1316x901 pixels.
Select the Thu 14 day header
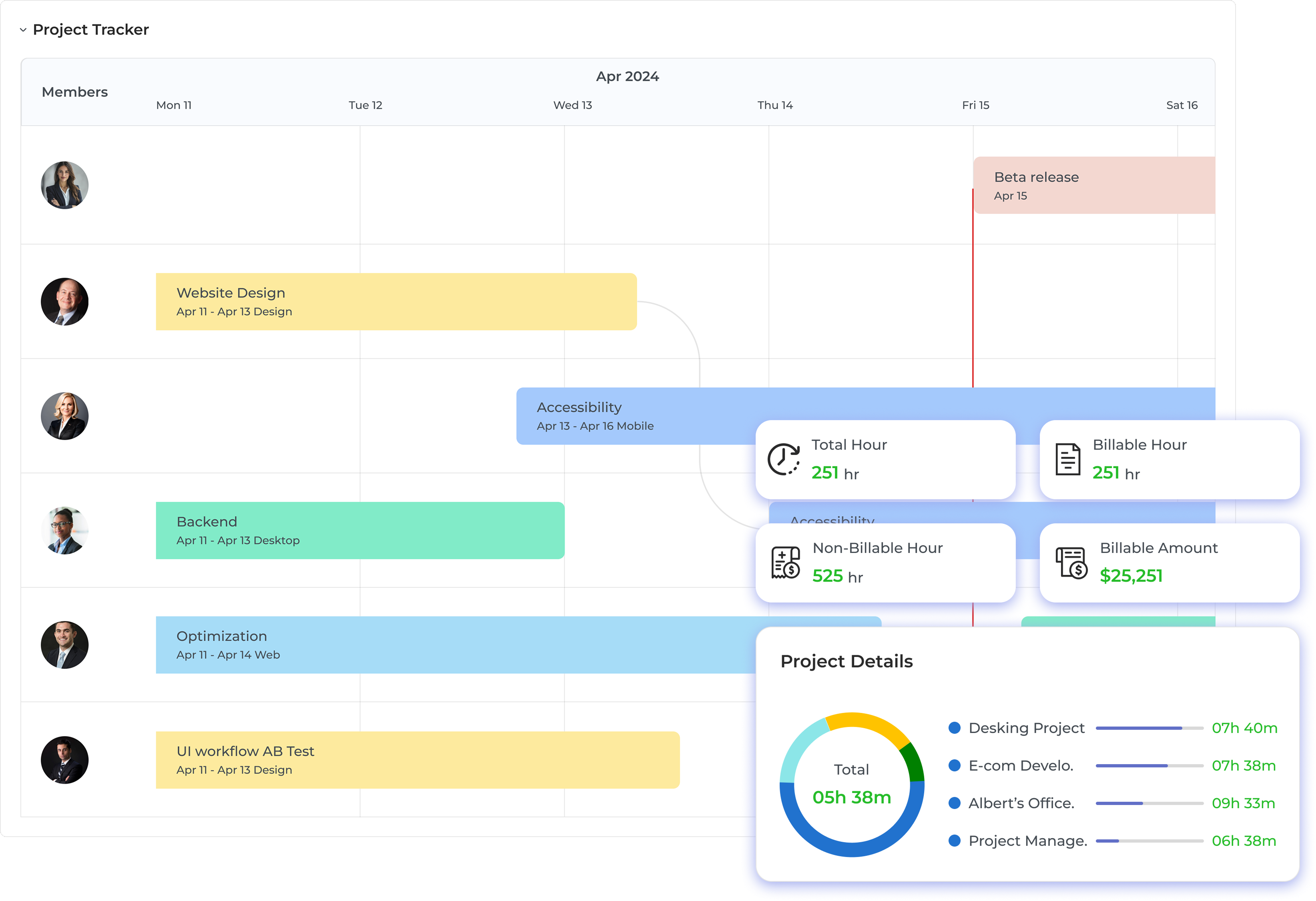click(x=775, y=105)
